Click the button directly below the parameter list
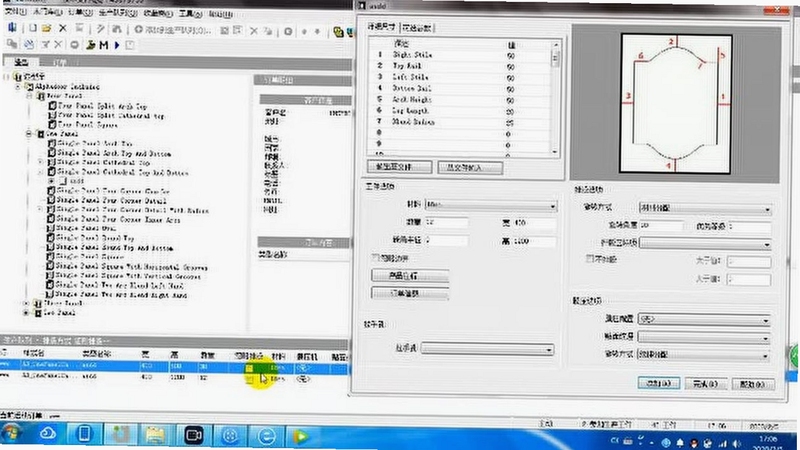The image size is (800, 450). tap(399, 167)
